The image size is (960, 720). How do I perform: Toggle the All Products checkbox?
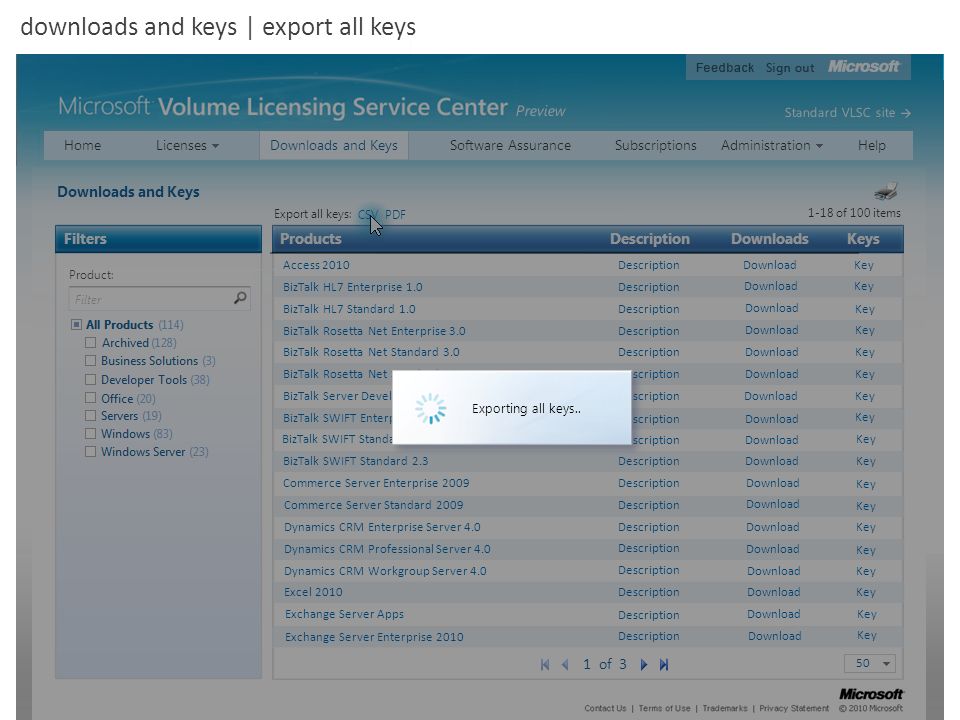coord(76,324)
